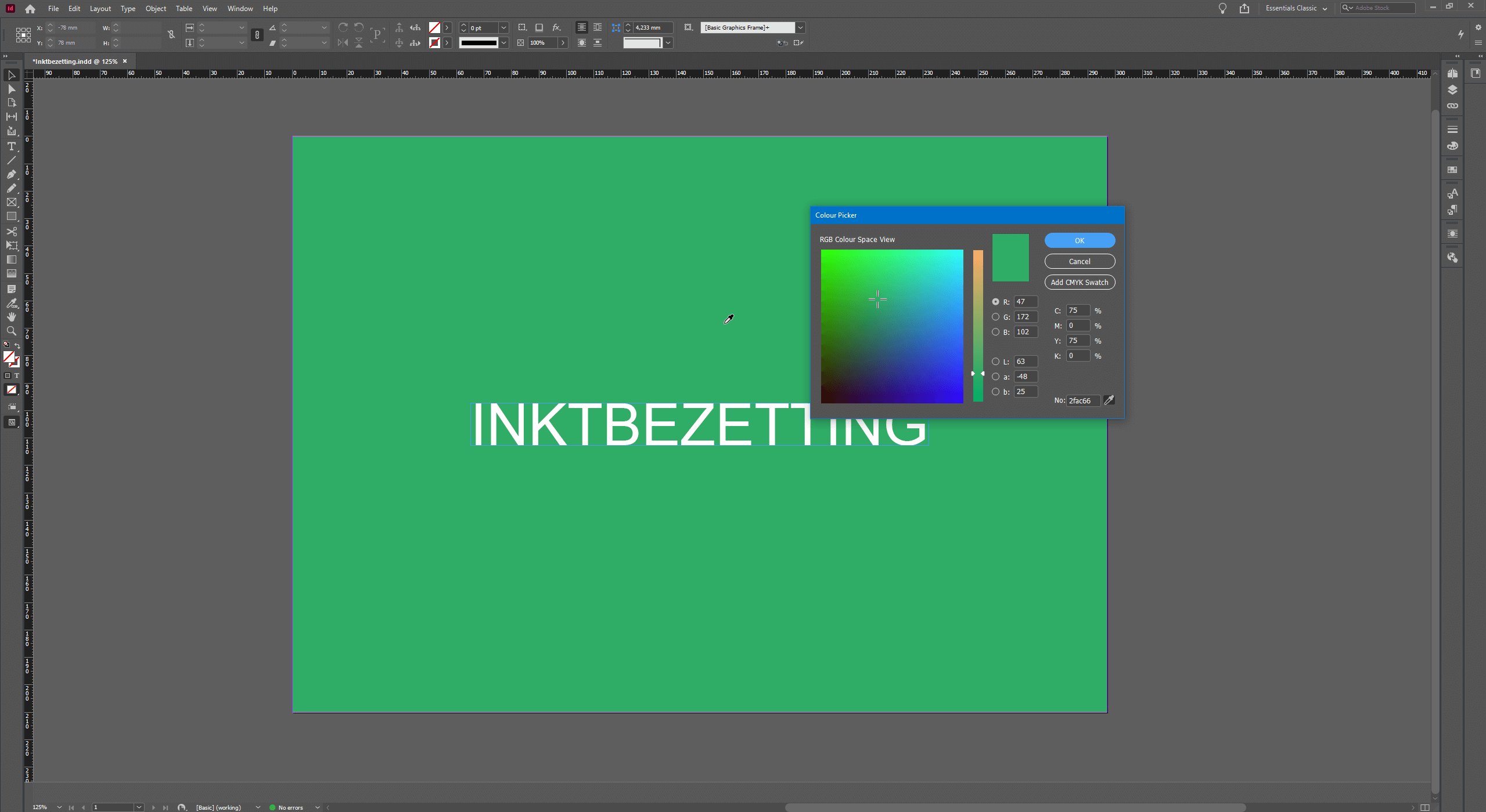Select the Type tool

coord(11,146)
